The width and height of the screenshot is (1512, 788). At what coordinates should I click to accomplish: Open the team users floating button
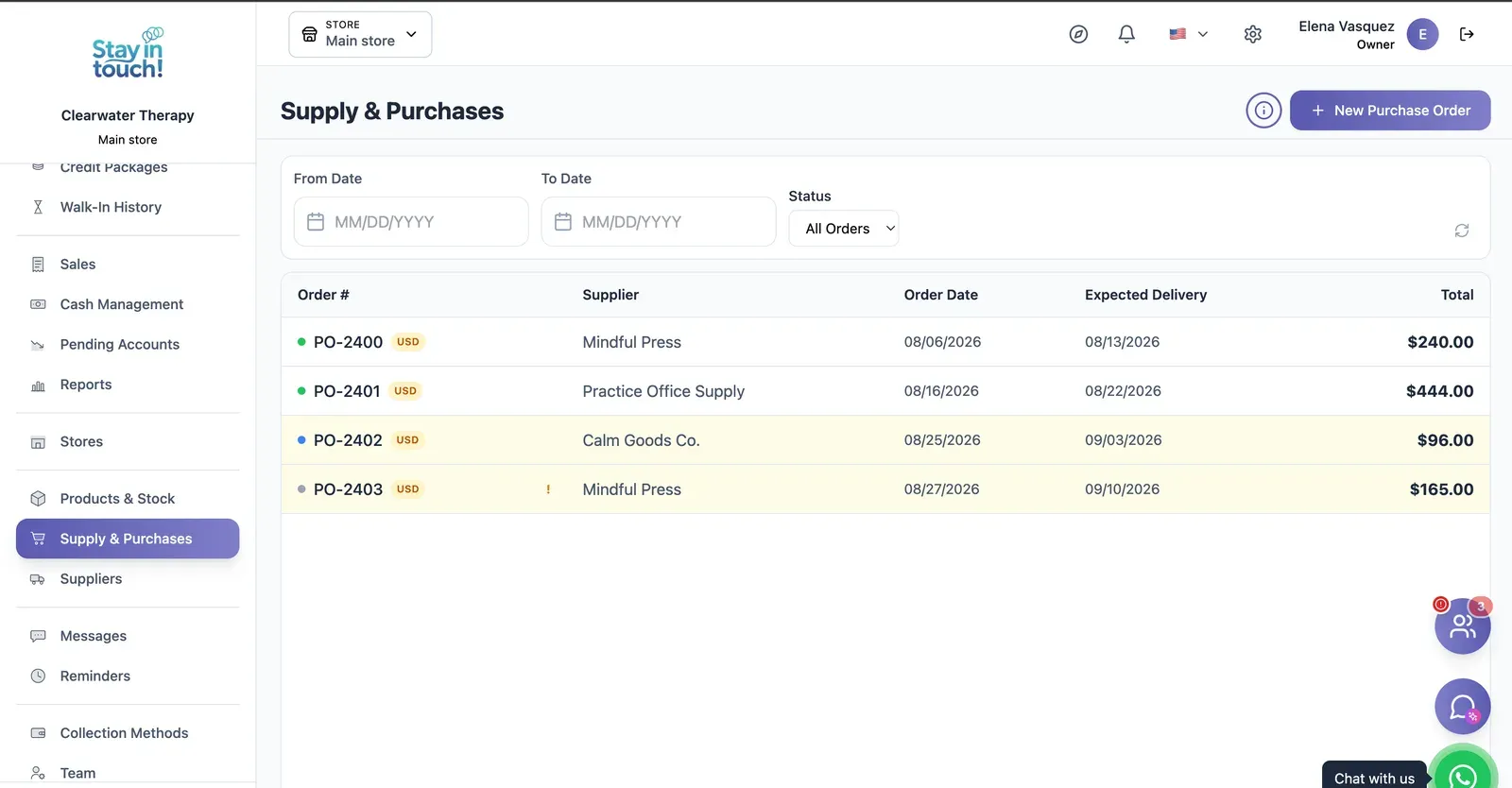(x=1463, y=626)
